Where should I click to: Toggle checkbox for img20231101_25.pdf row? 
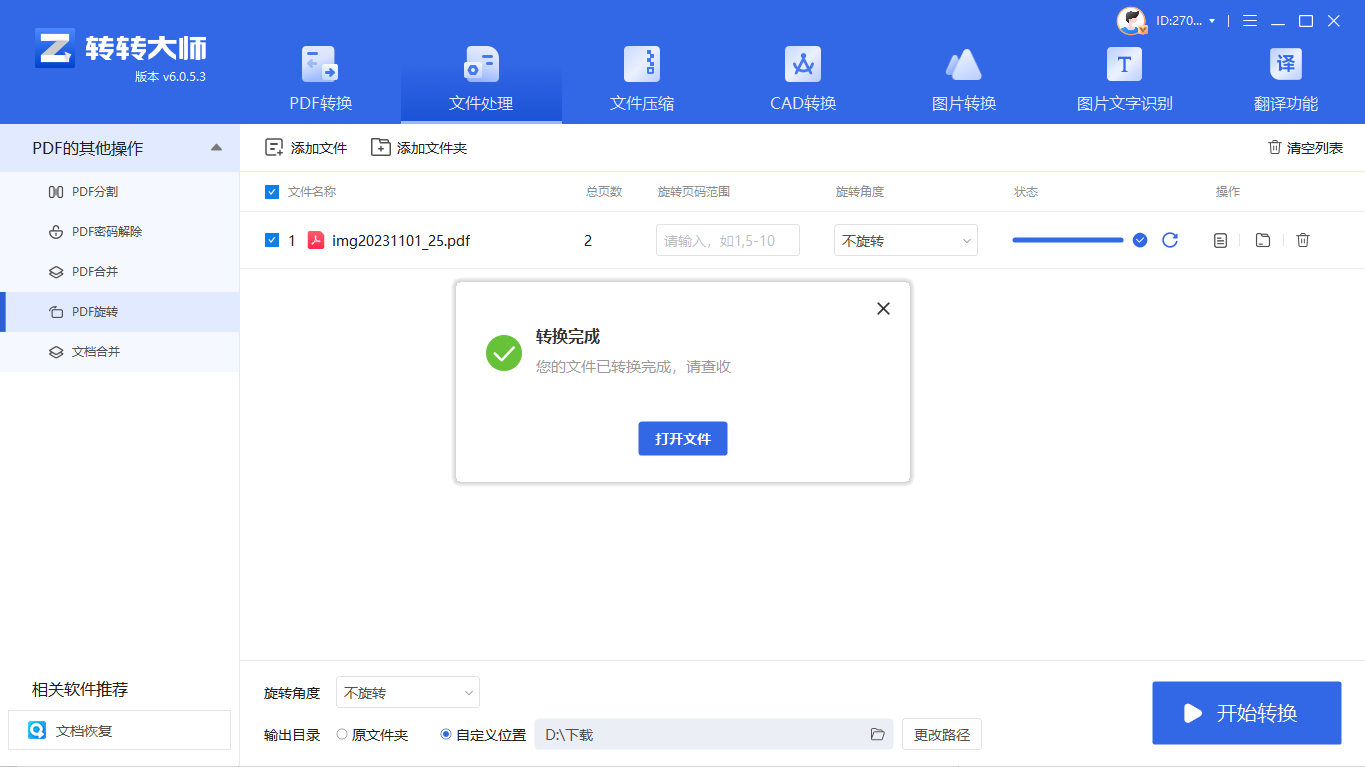pyautogui.click(x=272, y=240)
